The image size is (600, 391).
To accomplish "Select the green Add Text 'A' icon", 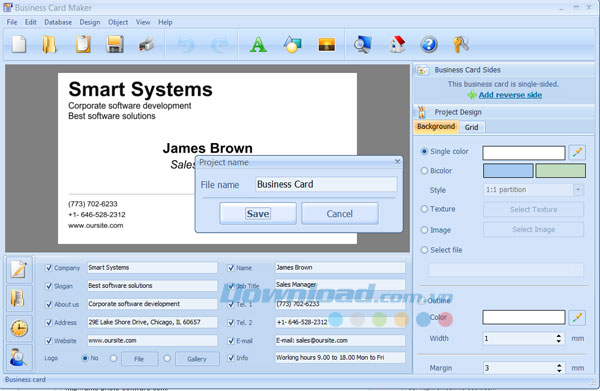I will pos(258,45).
